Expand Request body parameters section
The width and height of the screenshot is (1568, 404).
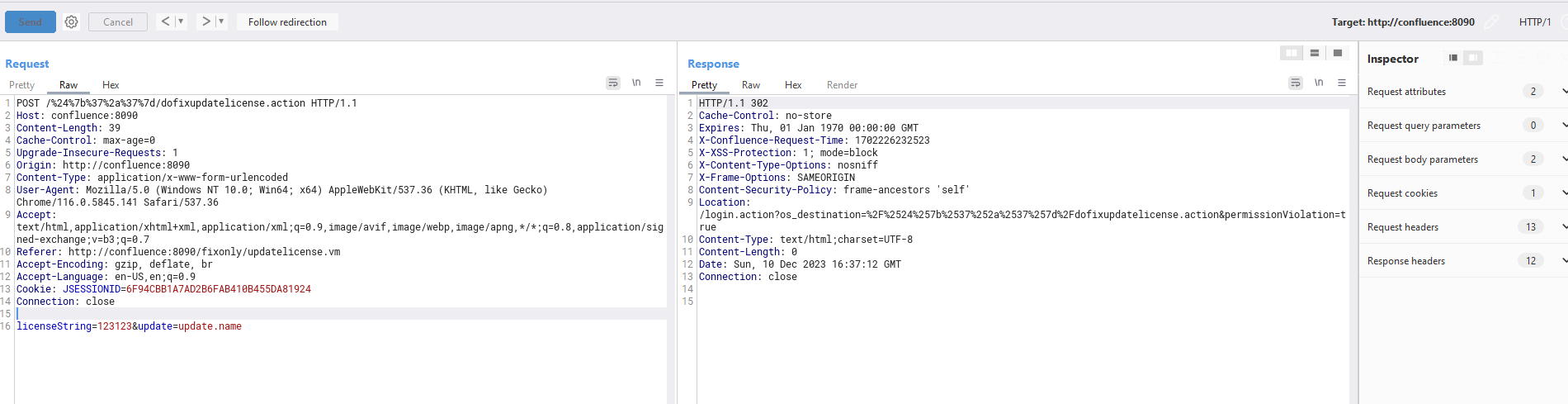coord(1465,159)
